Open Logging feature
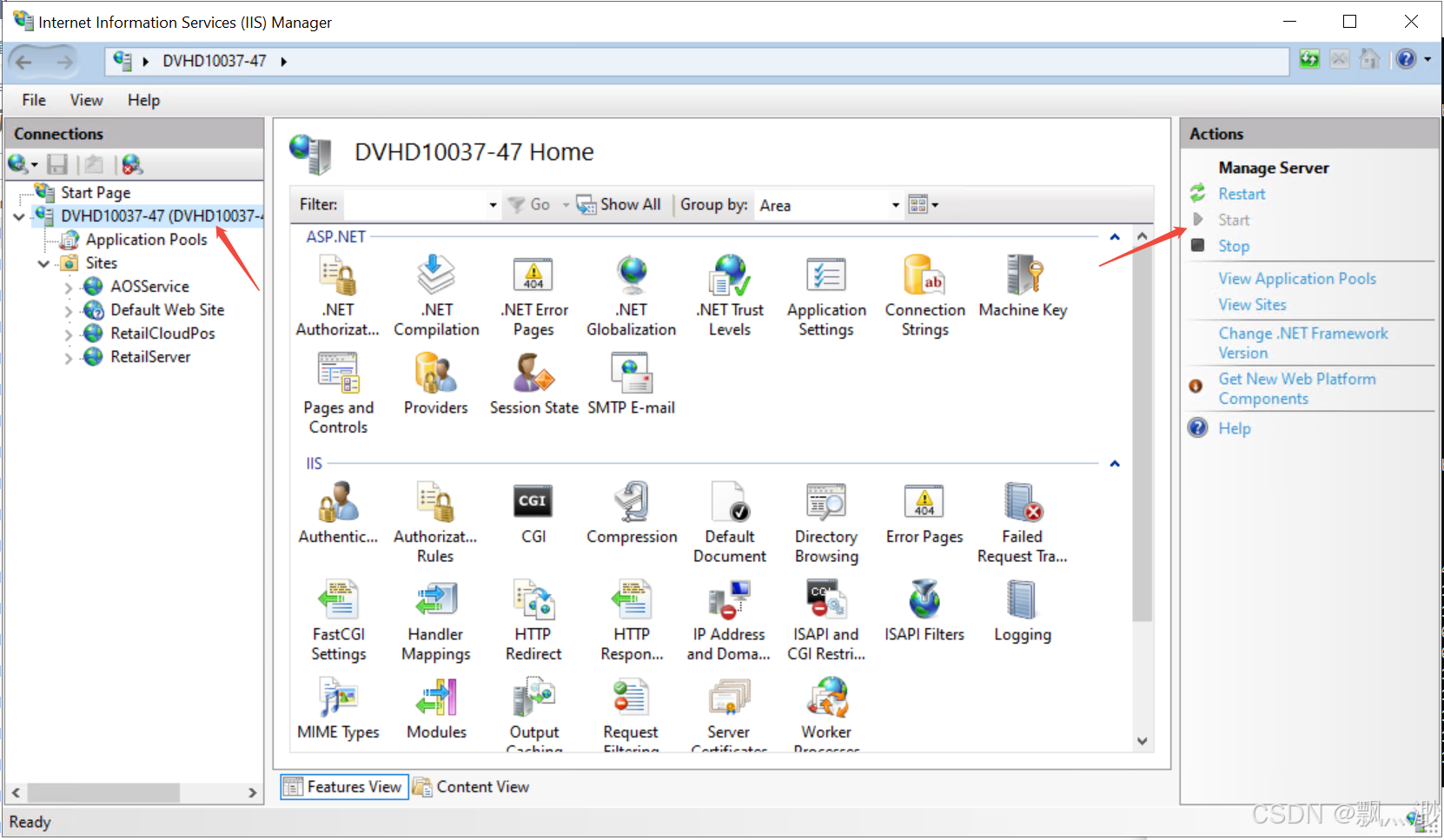 pos(1023,612)
